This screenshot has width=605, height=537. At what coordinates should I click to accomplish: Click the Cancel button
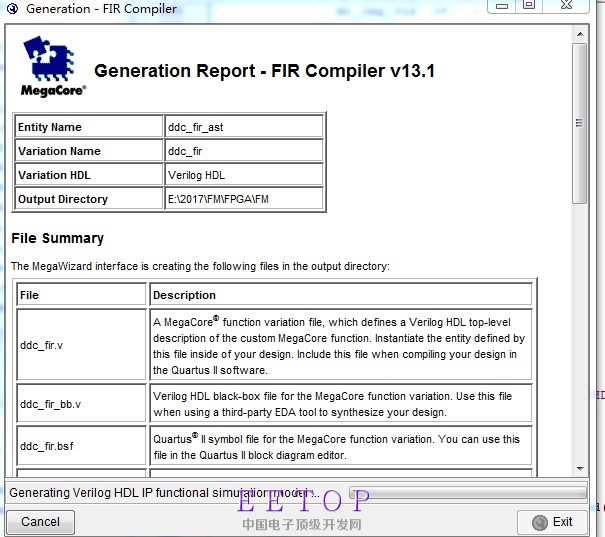pyautogui.click(x=41, y=522)
